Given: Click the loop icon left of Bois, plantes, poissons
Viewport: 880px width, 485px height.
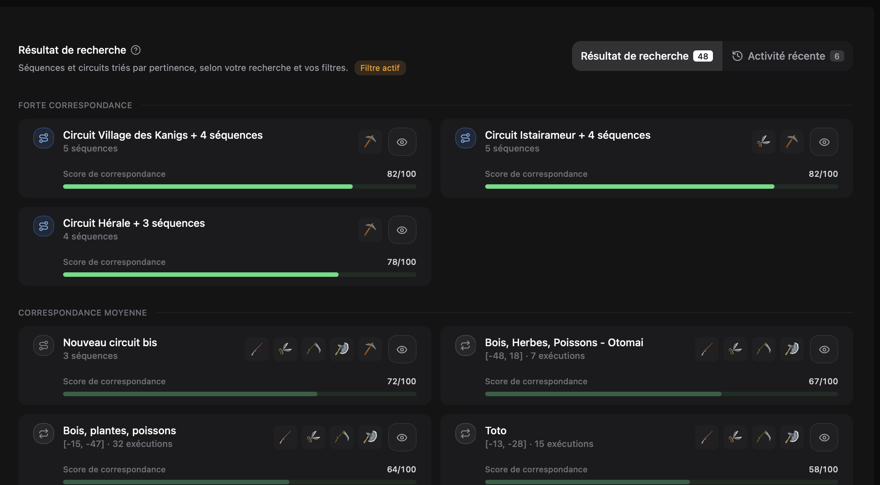Looking at the screenshot, I should [x=43, y=433].
